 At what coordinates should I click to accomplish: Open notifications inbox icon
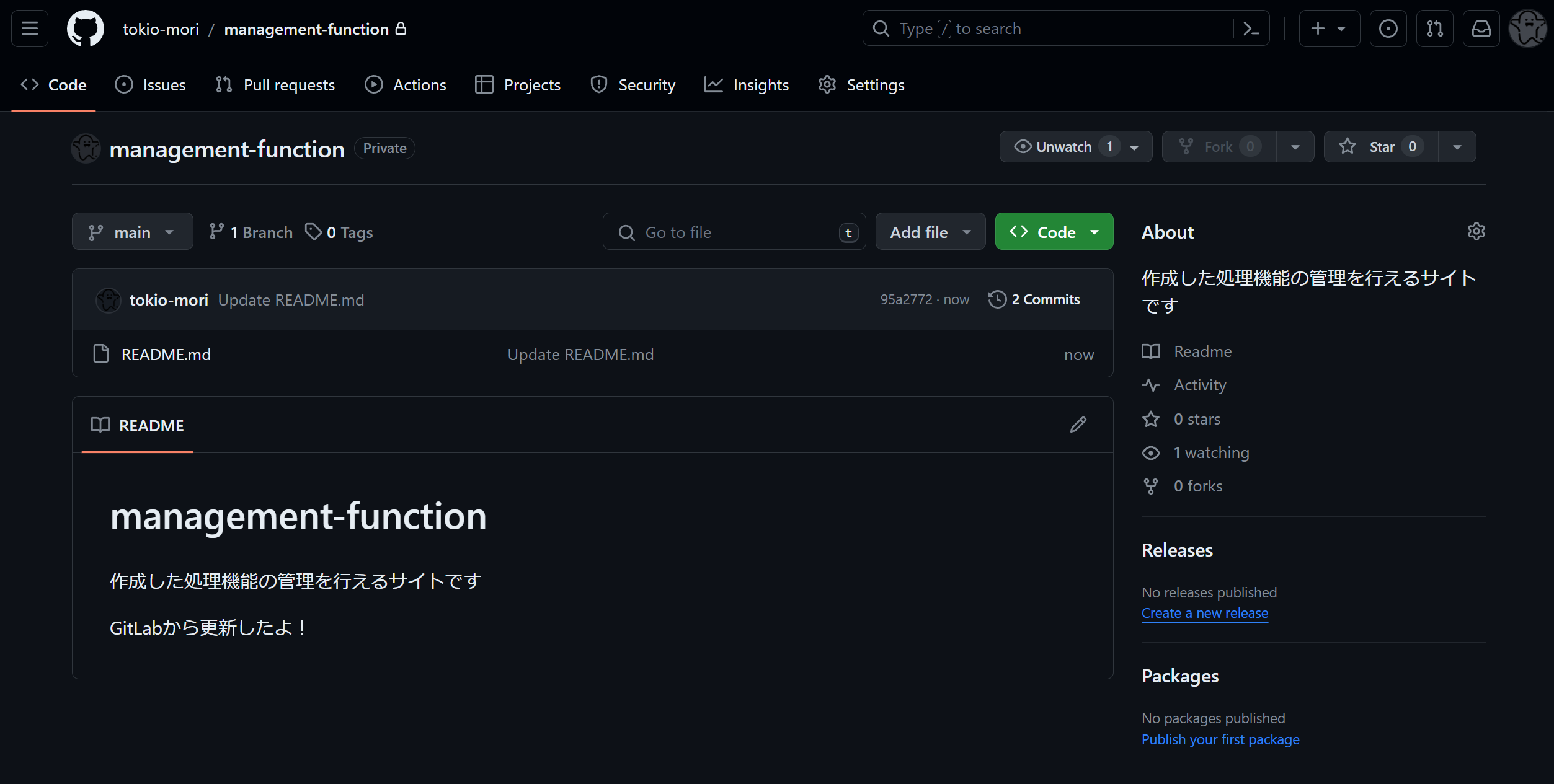click(1481, 28)
